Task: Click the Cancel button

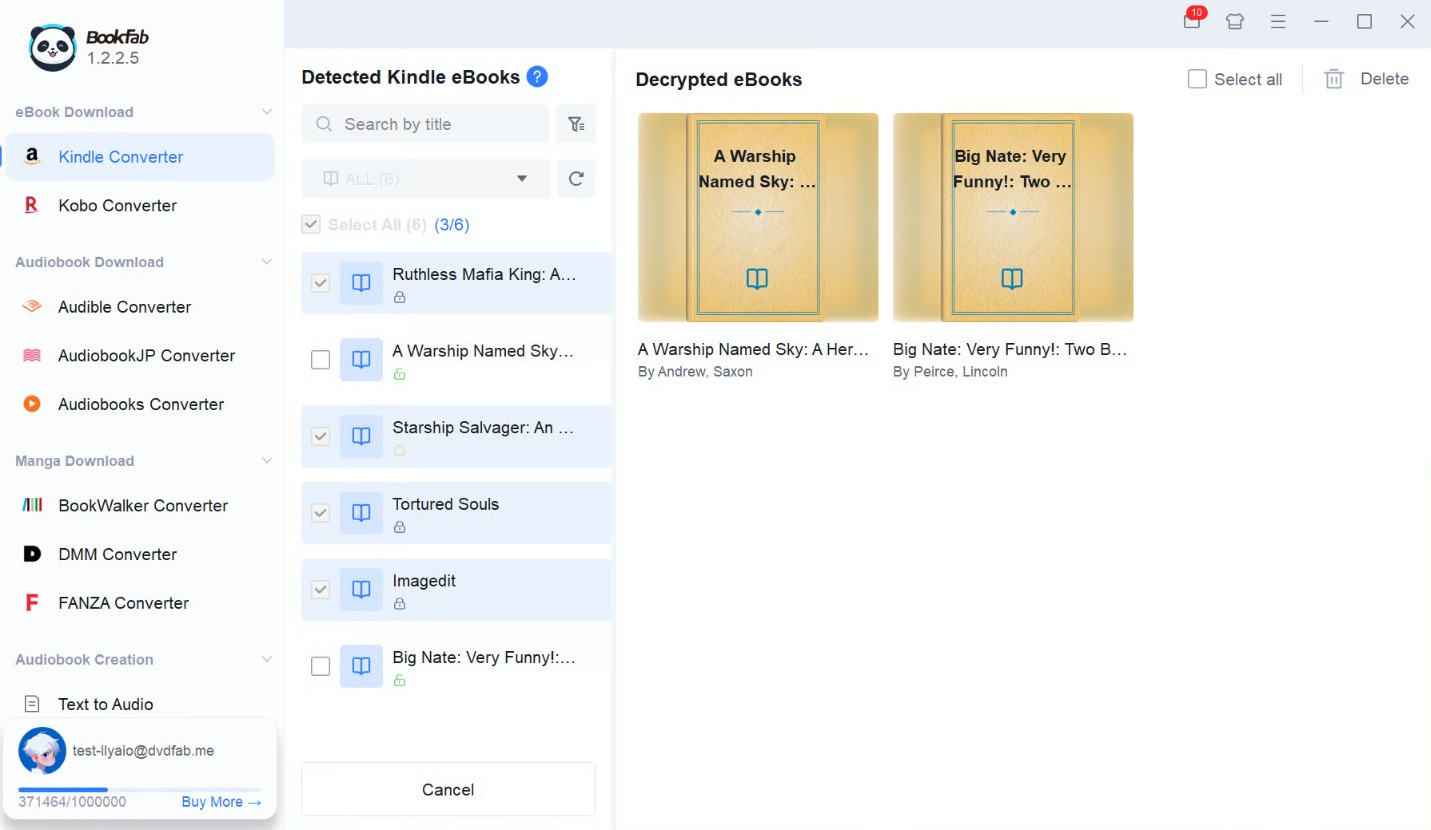Action: point(447,789)
